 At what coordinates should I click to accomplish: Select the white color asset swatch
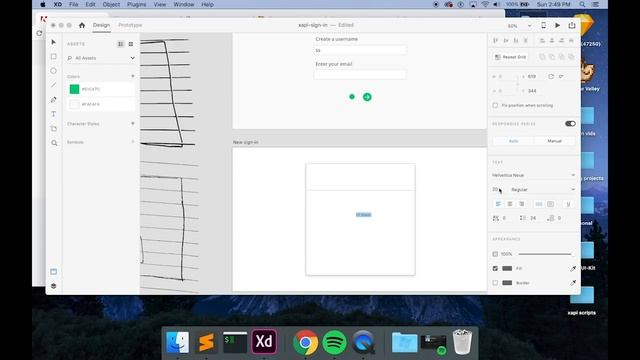click(74, 104)
